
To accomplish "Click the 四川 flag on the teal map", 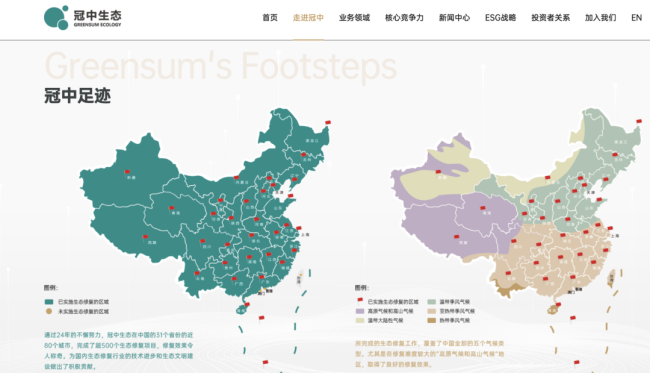I will (x=203, y=242).
